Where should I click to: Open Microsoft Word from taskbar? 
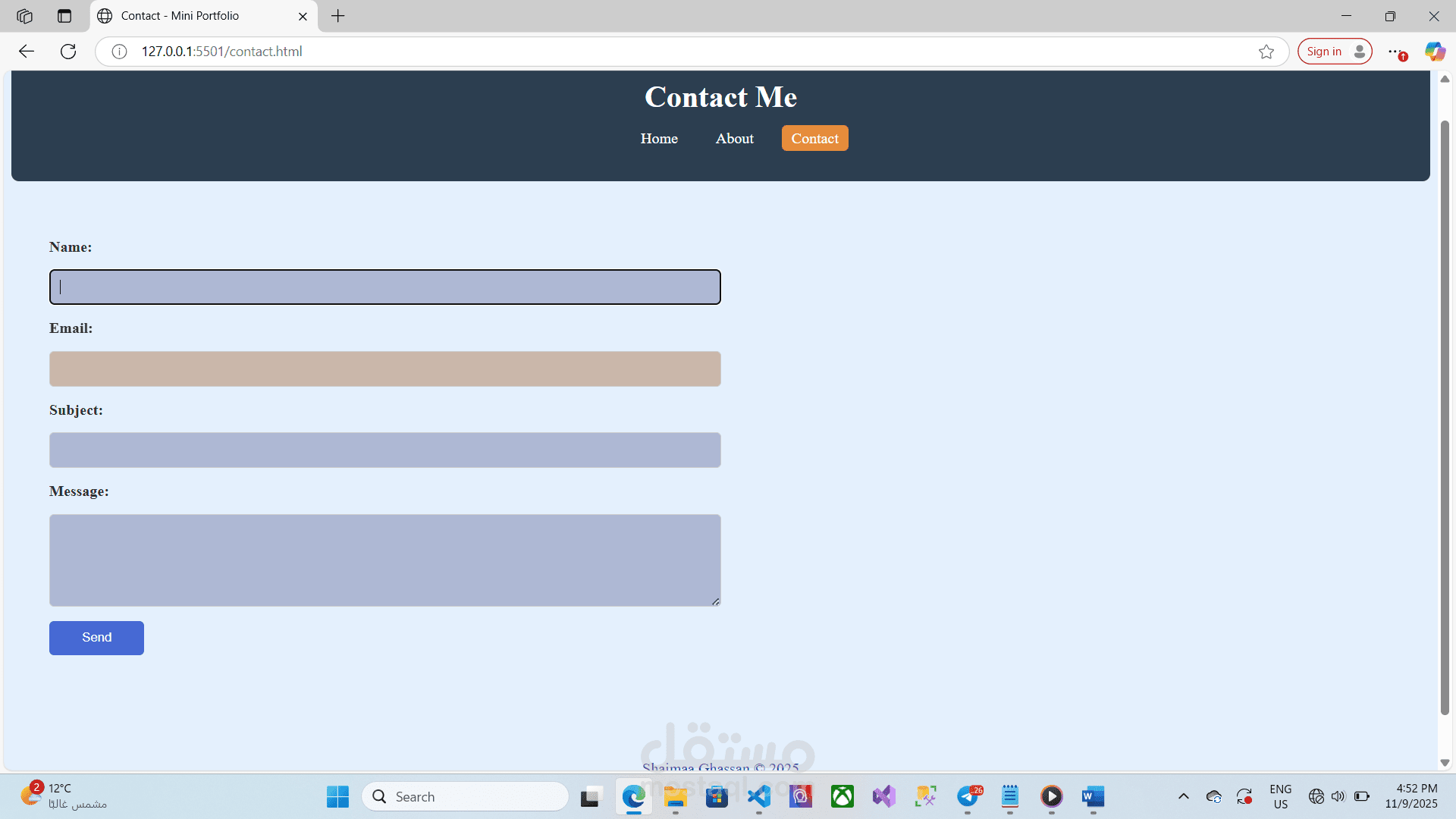(1093, 796)
